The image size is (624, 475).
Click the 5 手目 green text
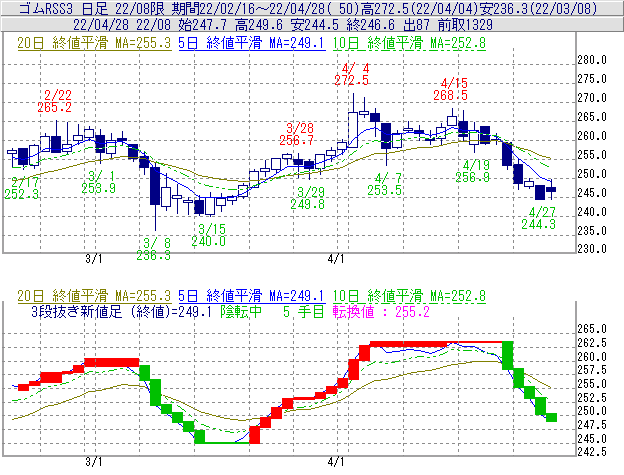303,311
